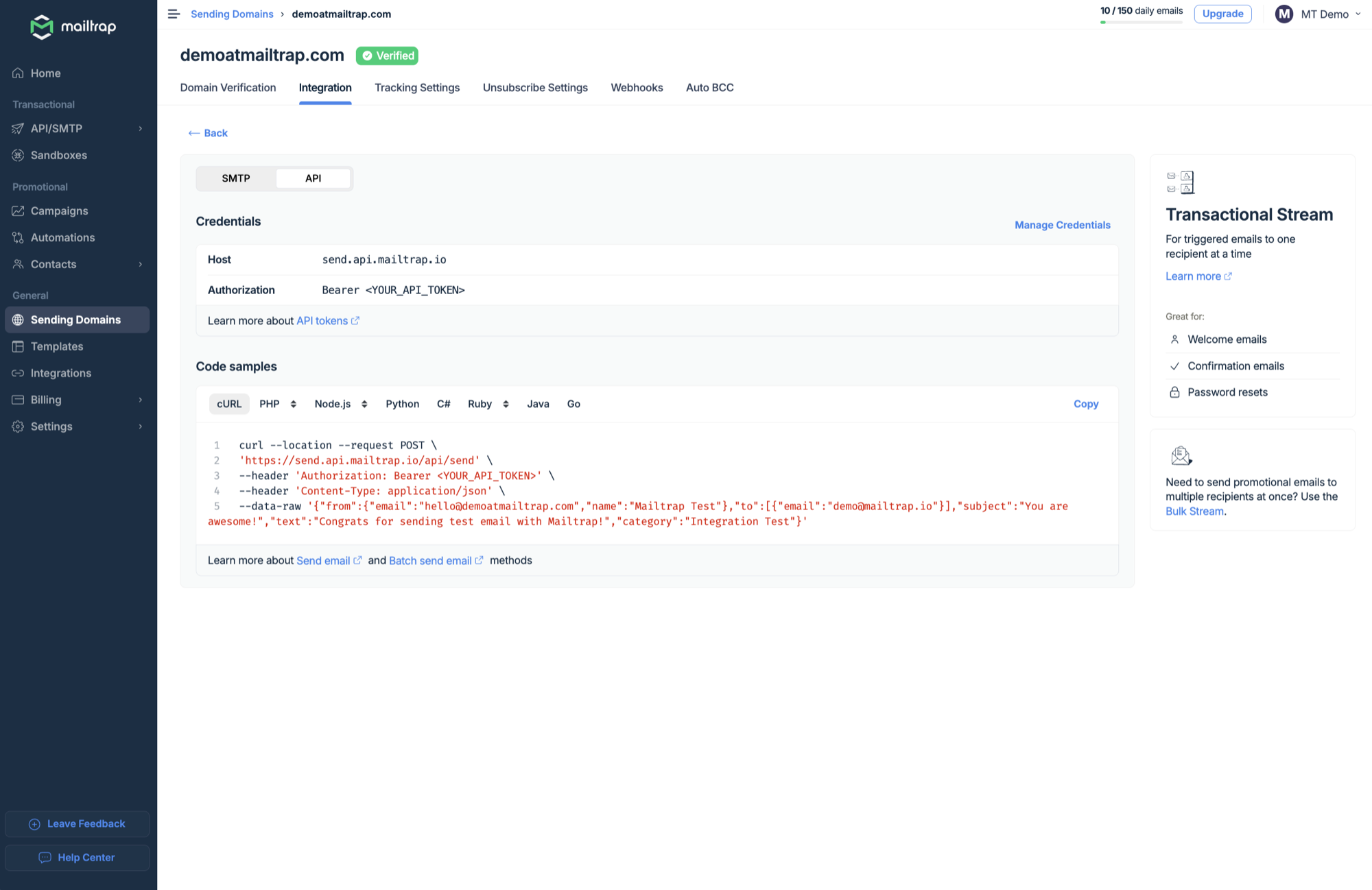Switch to the Tracking Settings tab
This screenshot has height=890, width=1372.
coord(417,88)
